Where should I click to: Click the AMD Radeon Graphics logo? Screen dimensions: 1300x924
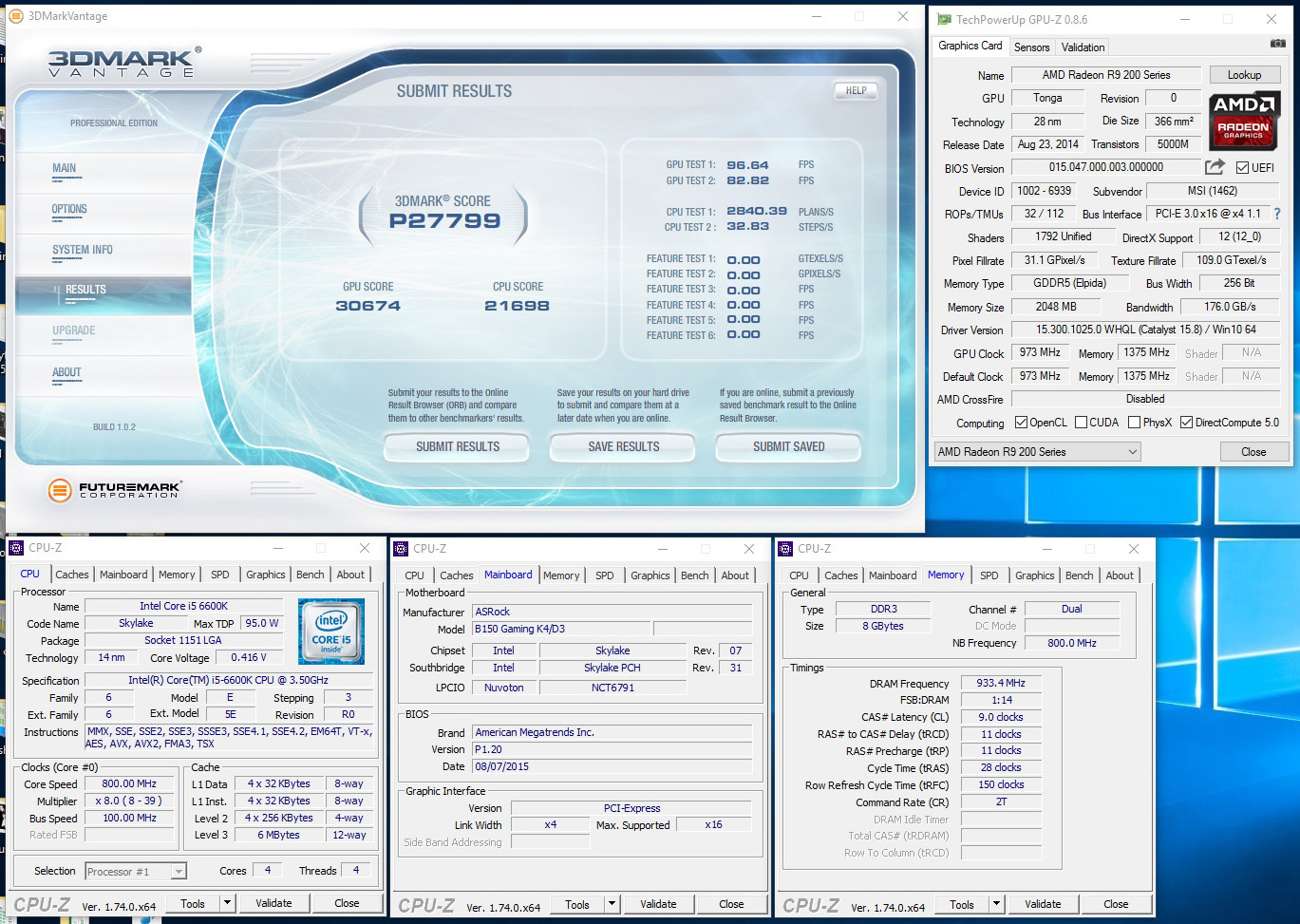pyautogui.click(x=1244, y=121)
